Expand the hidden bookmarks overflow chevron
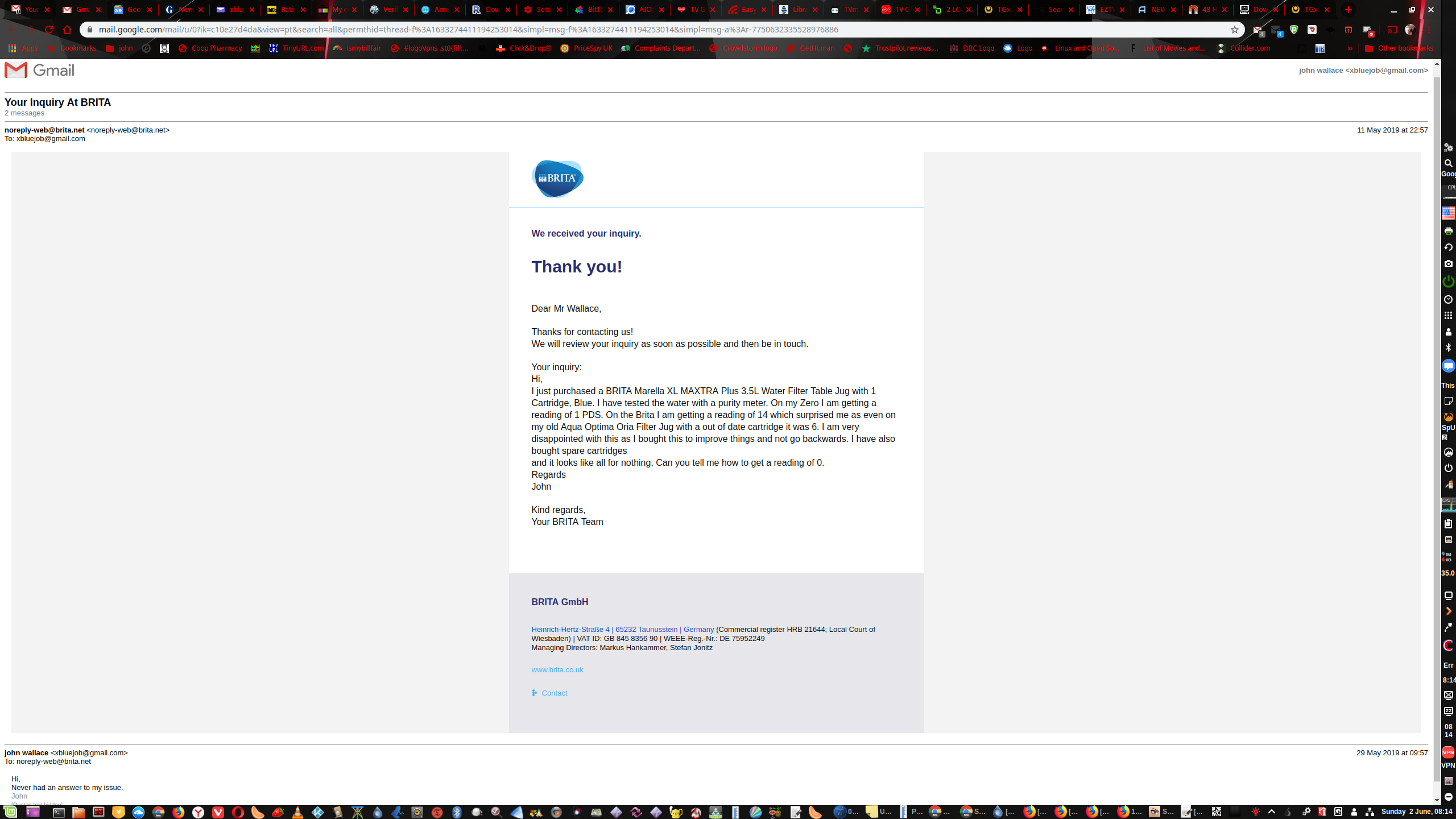 [x=1350, y=48]
